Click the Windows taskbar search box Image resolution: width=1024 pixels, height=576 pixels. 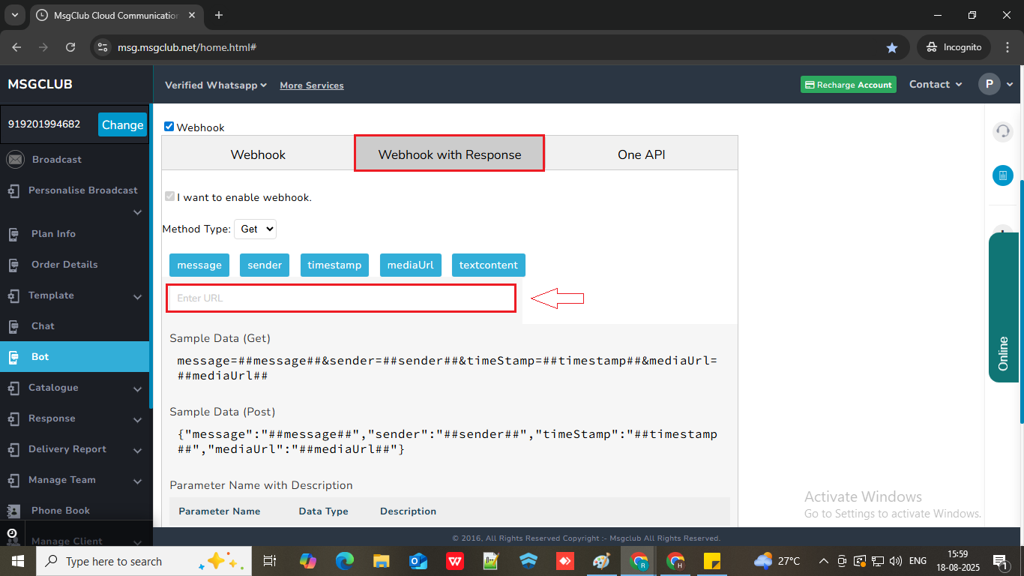click(x=144, y=561)
